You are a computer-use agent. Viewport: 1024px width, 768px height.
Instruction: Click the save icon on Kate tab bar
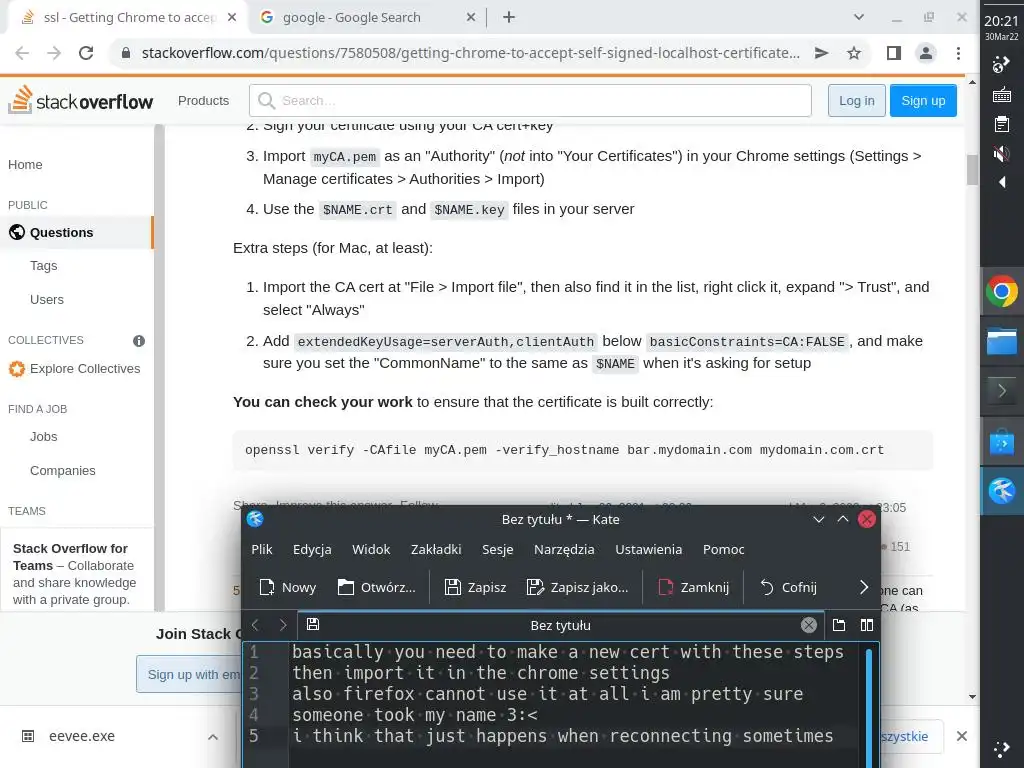pos(313,624)
